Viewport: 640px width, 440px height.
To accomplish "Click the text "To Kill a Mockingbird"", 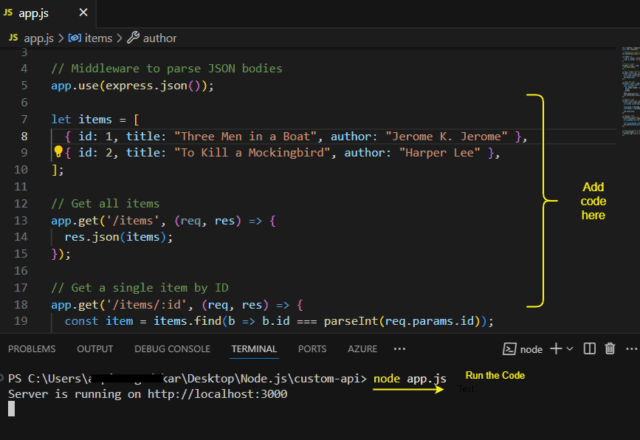I will (x=252, y=153).
